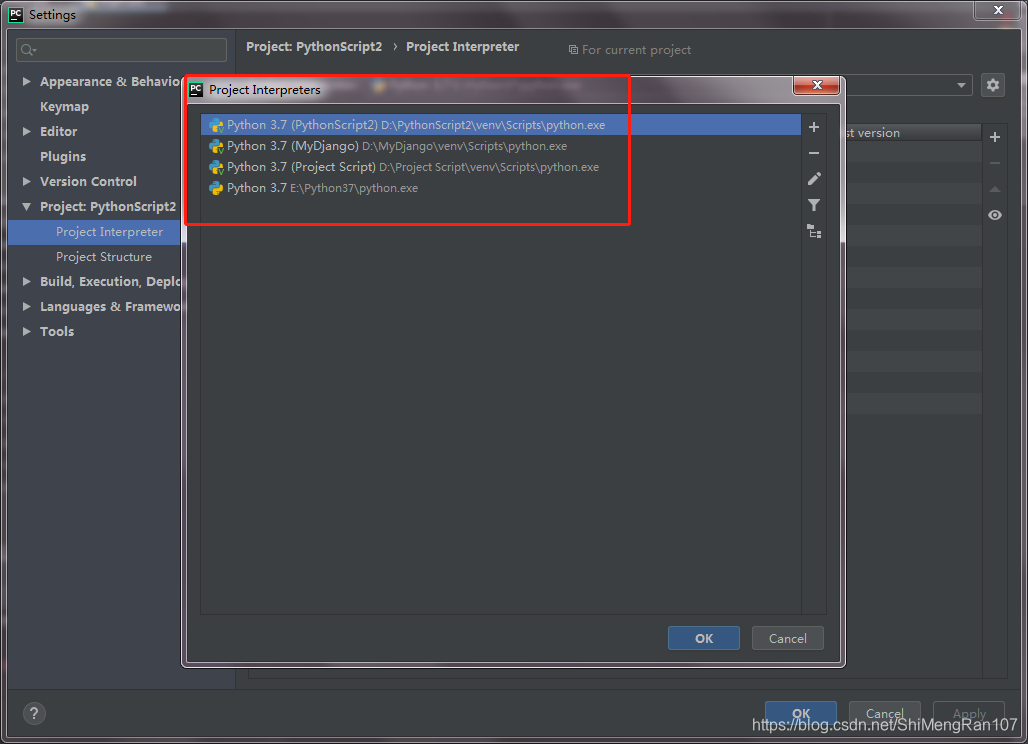The image size is (1028, 744).
Task: Click Apply in the Settings window
Action: 969,713
